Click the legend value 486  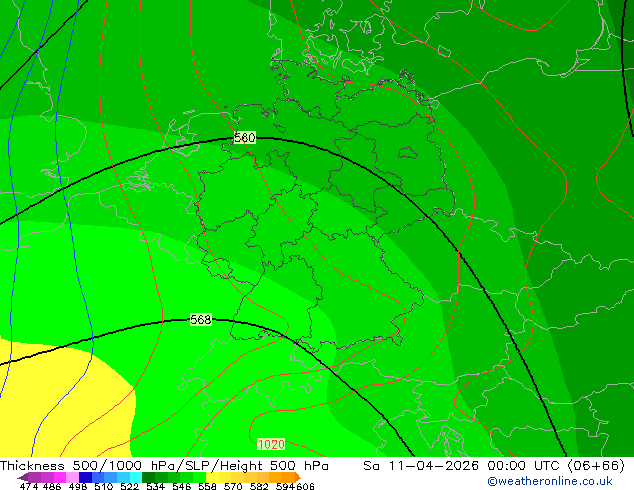[52, 486]
